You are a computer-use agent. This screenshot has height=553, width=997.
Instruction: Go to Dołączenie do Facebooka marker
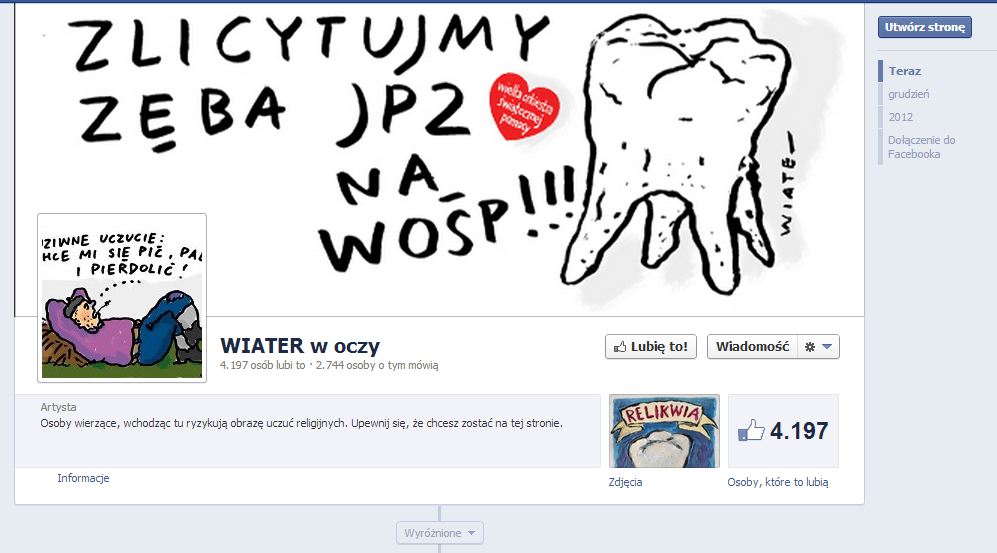click(921, 147)
